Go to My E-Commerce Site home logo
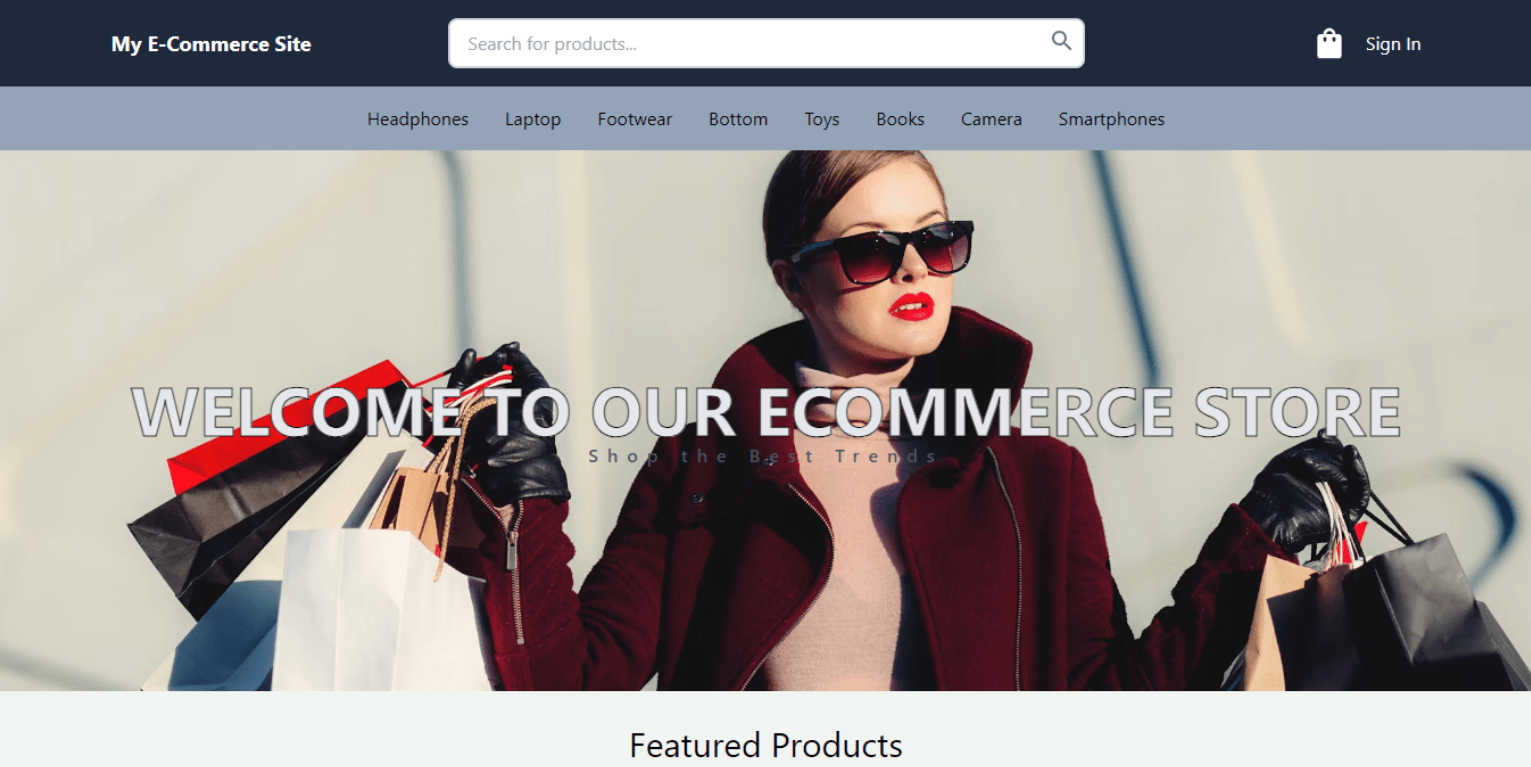The image size is (1531, 767). coord(211,44)
